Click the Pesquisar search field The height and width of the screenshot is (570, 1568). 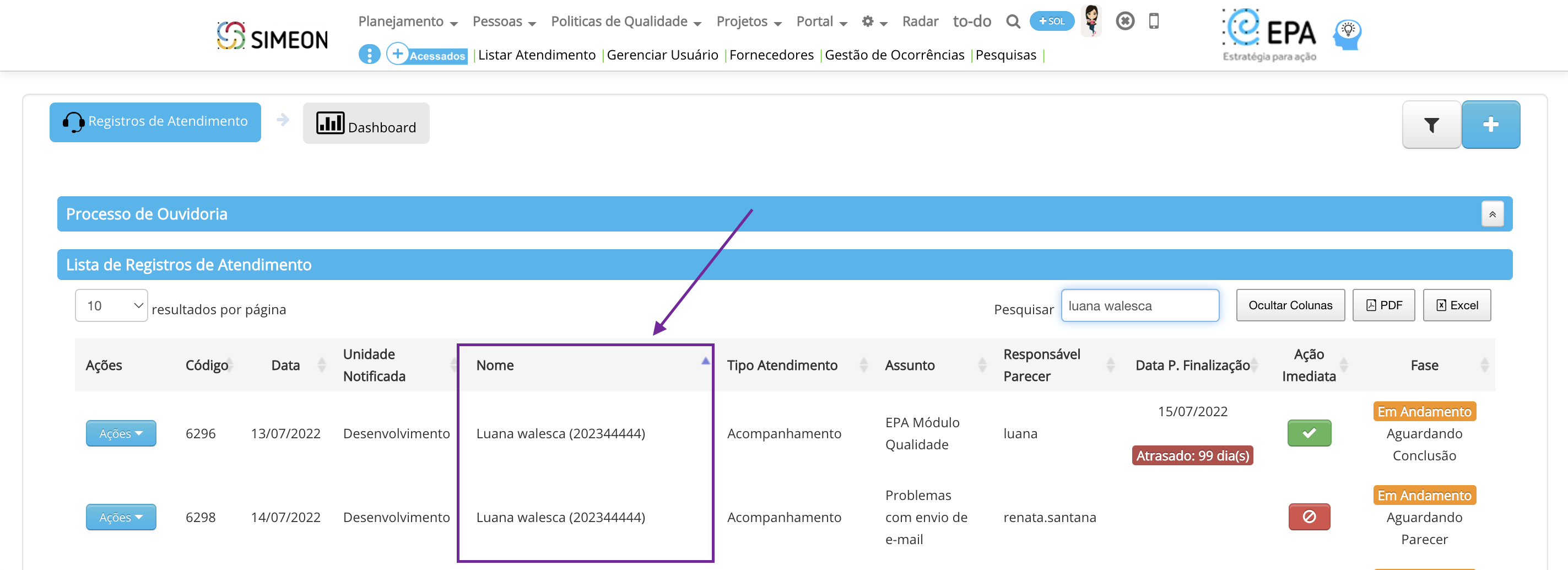coord(1139,306)
